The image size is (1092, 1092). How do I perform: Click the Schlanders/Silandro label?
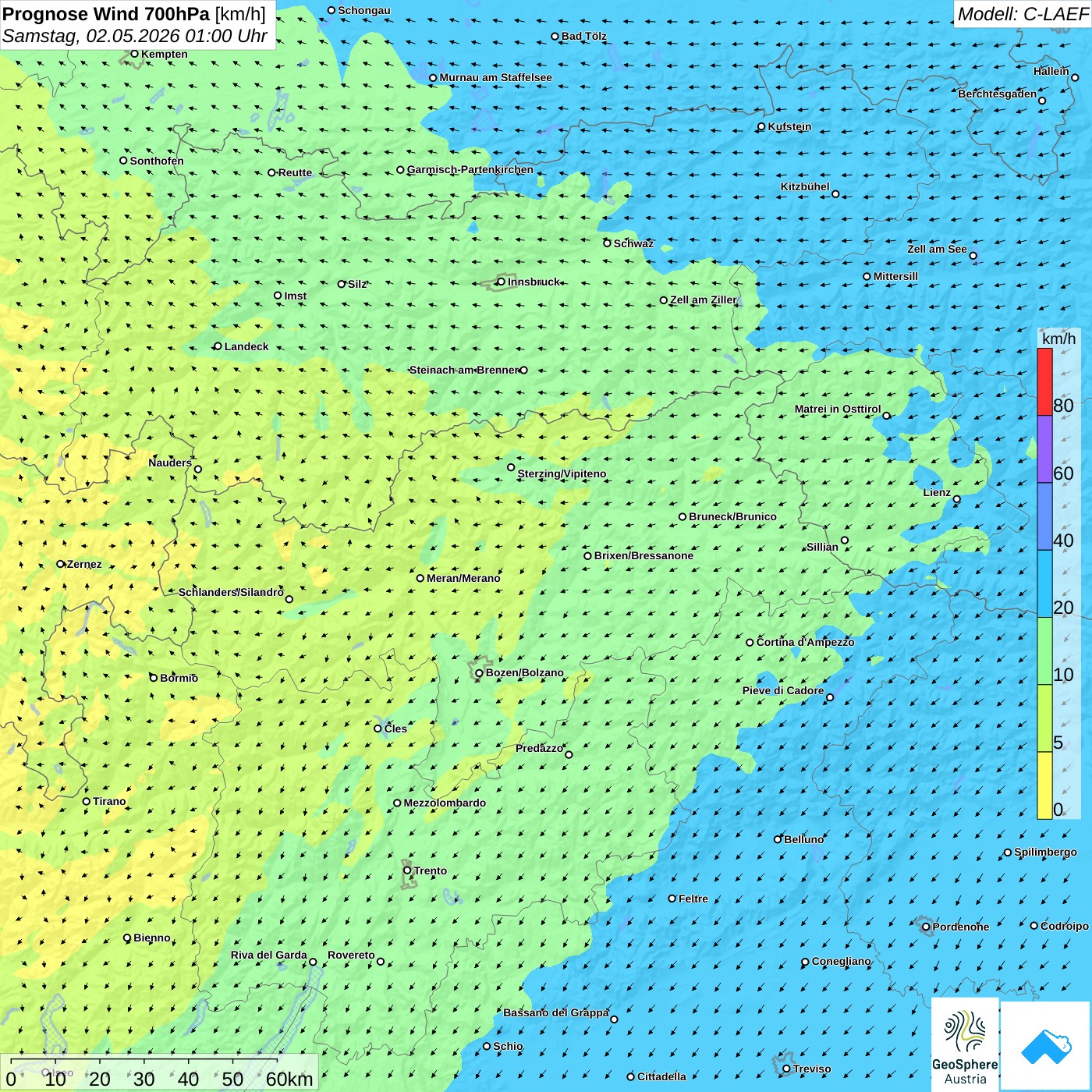click(x=231, y=592)
